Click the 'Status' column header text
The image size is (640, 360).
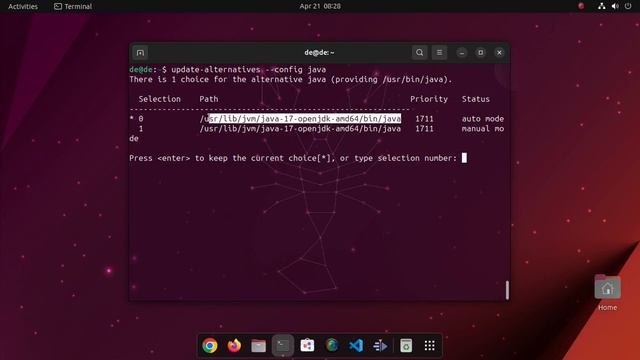(476, 99)
